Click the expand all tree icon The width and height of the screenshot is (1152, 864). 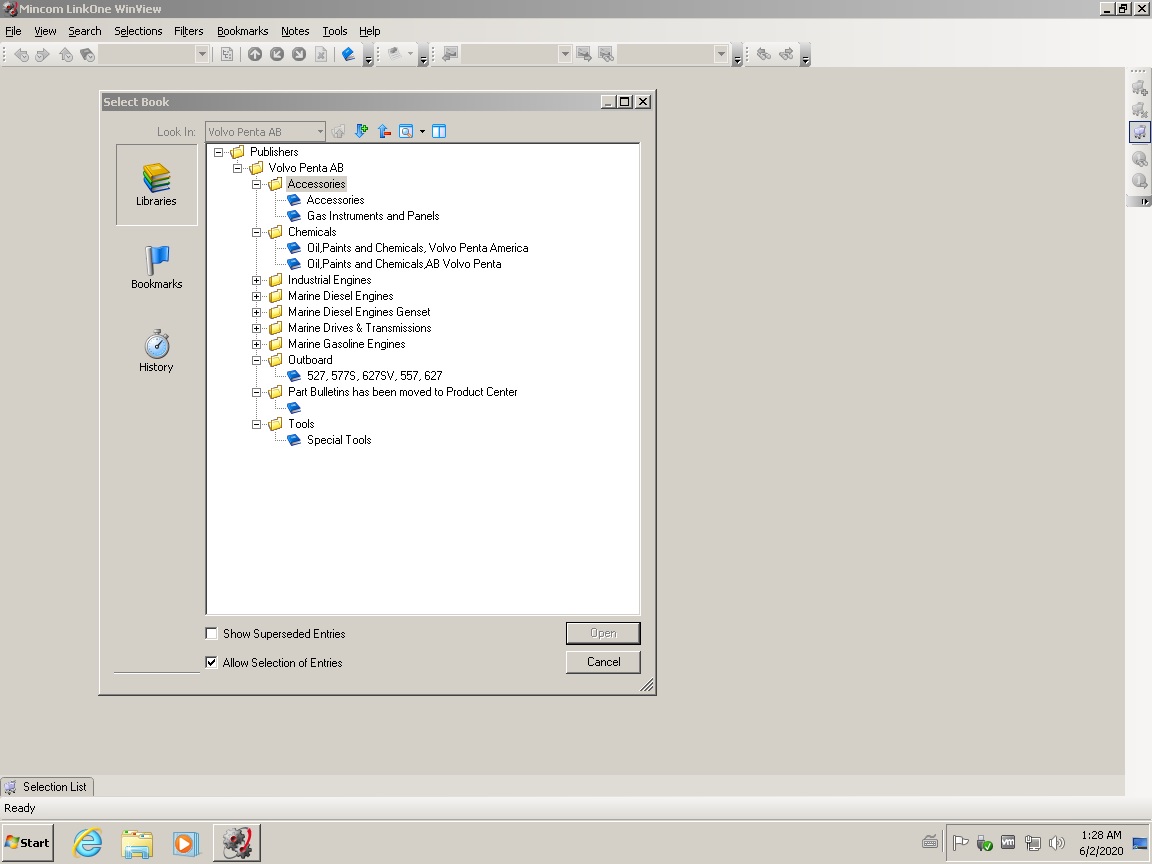361,131
